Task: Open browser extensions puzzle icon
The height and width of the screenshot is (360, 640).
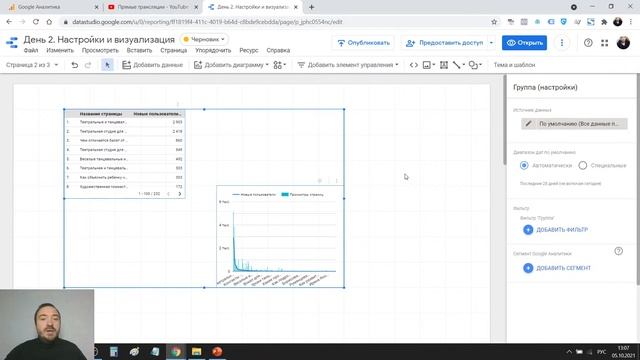Action: coord(604,22)
